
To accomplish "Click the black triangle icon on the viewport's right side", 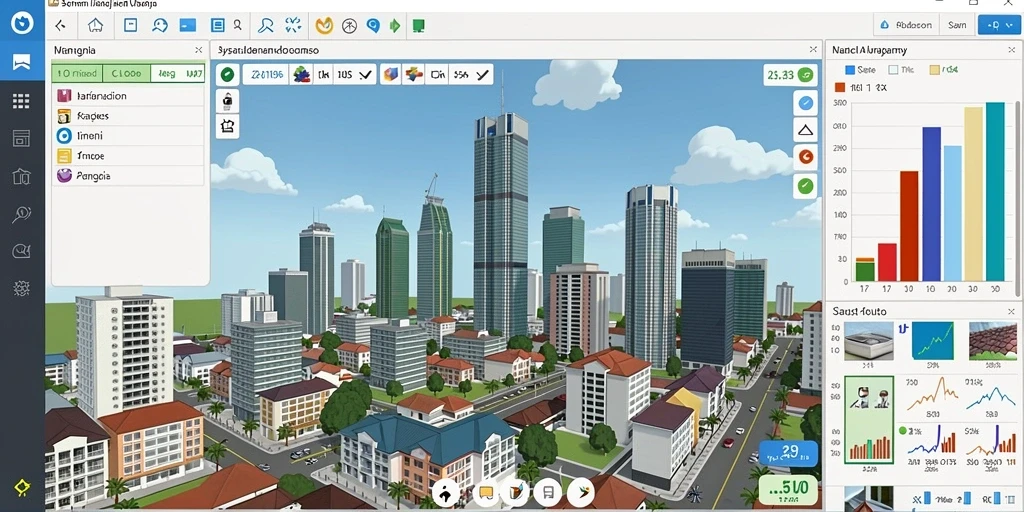I will [x=805, y=129].
